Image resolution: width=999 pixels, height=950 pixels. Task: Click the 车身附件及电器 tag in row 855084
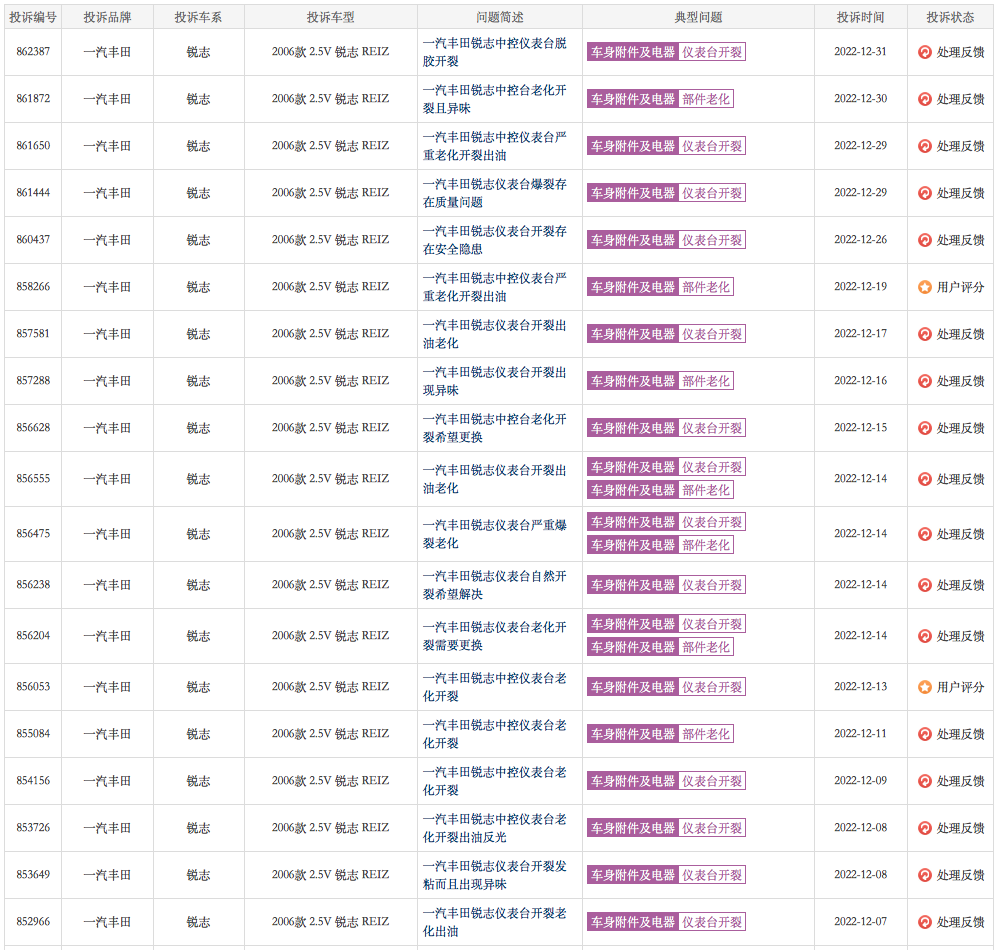click(633, 734)
